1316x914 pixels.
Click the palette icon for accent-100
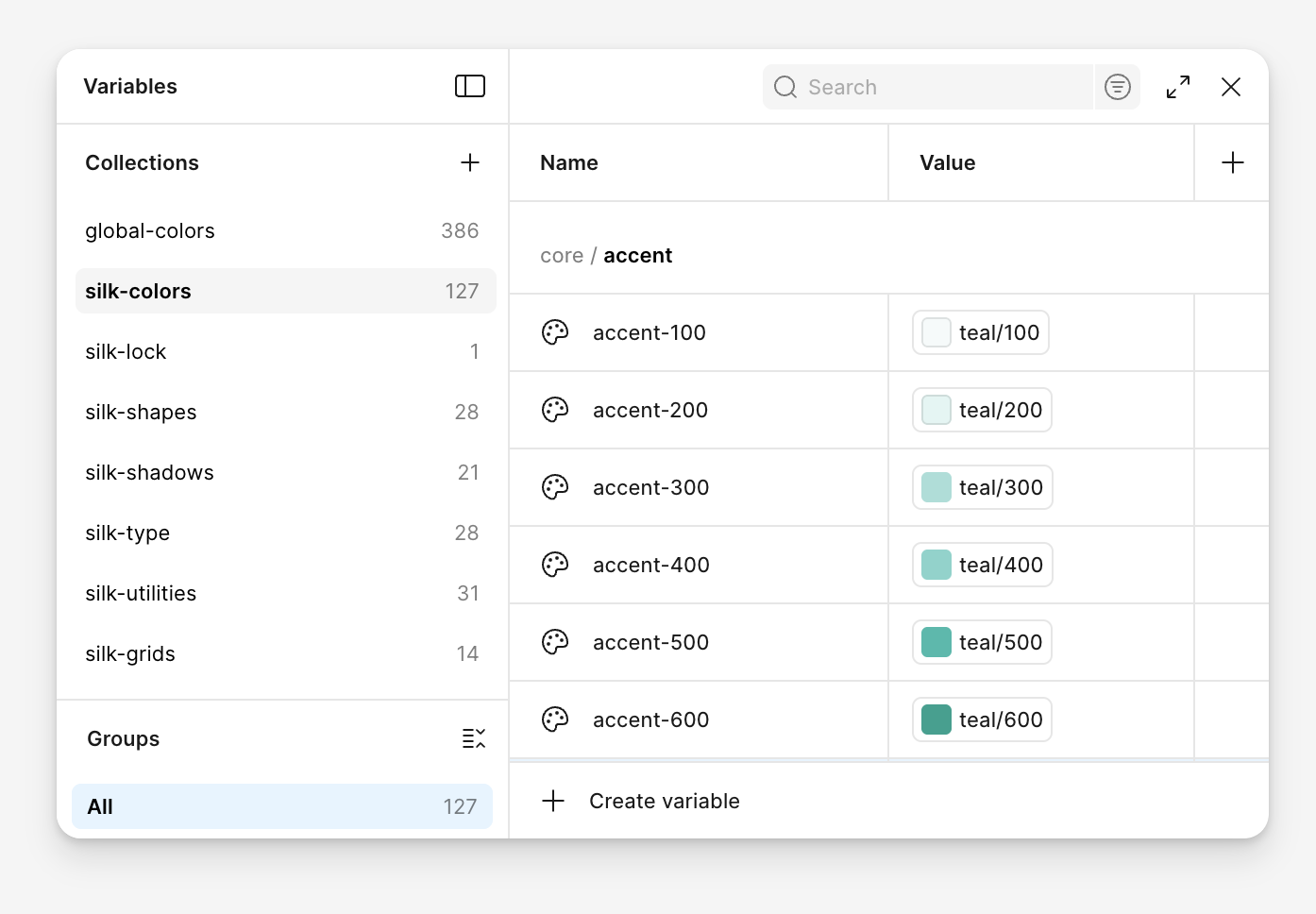[555, 332]
